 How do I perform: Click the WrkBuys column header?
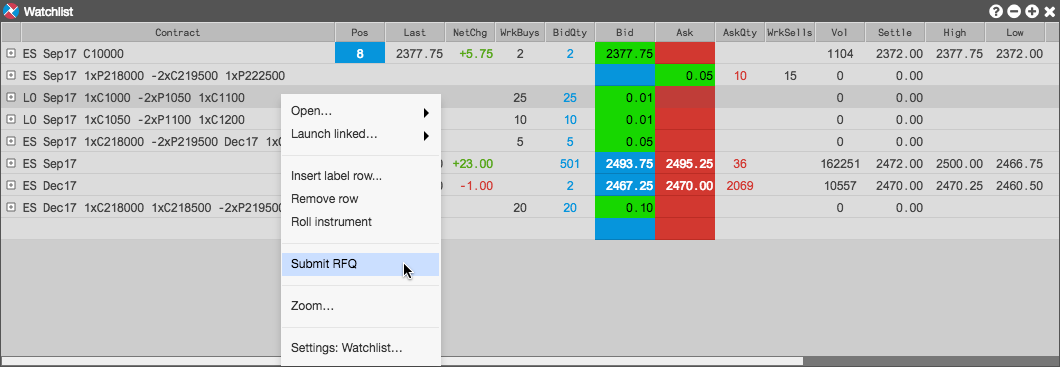point(521,32)
